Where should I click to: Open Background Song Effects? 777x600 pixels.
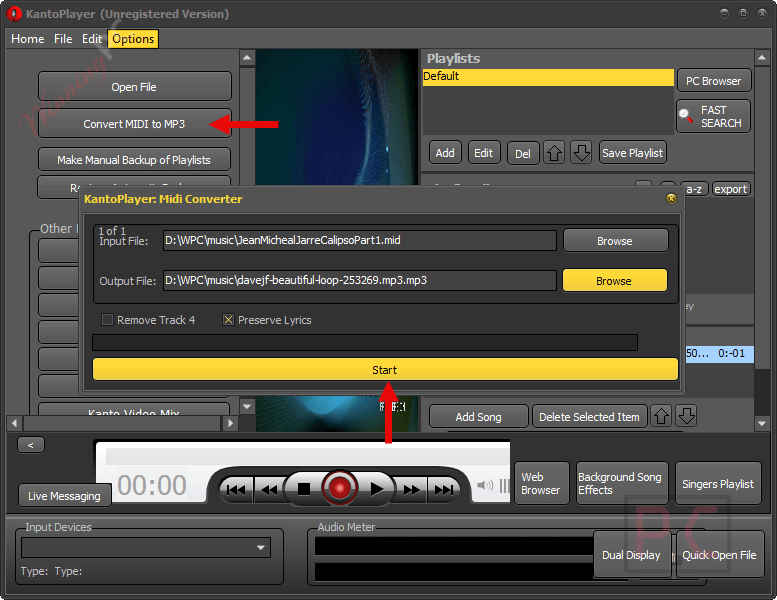coord(622,484)
